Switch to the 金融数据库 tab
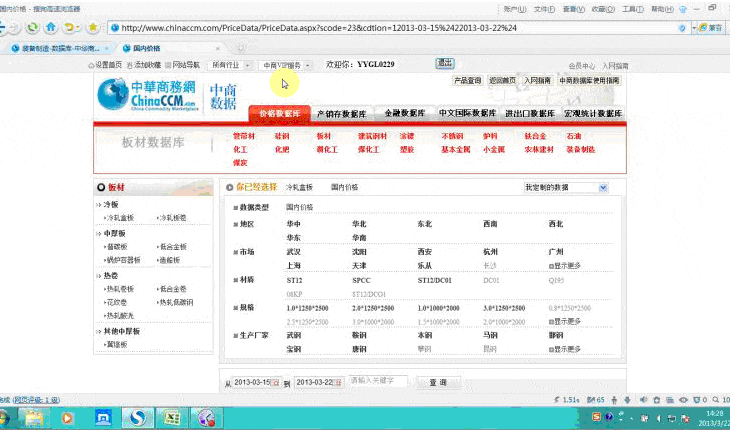 point(404,115)
